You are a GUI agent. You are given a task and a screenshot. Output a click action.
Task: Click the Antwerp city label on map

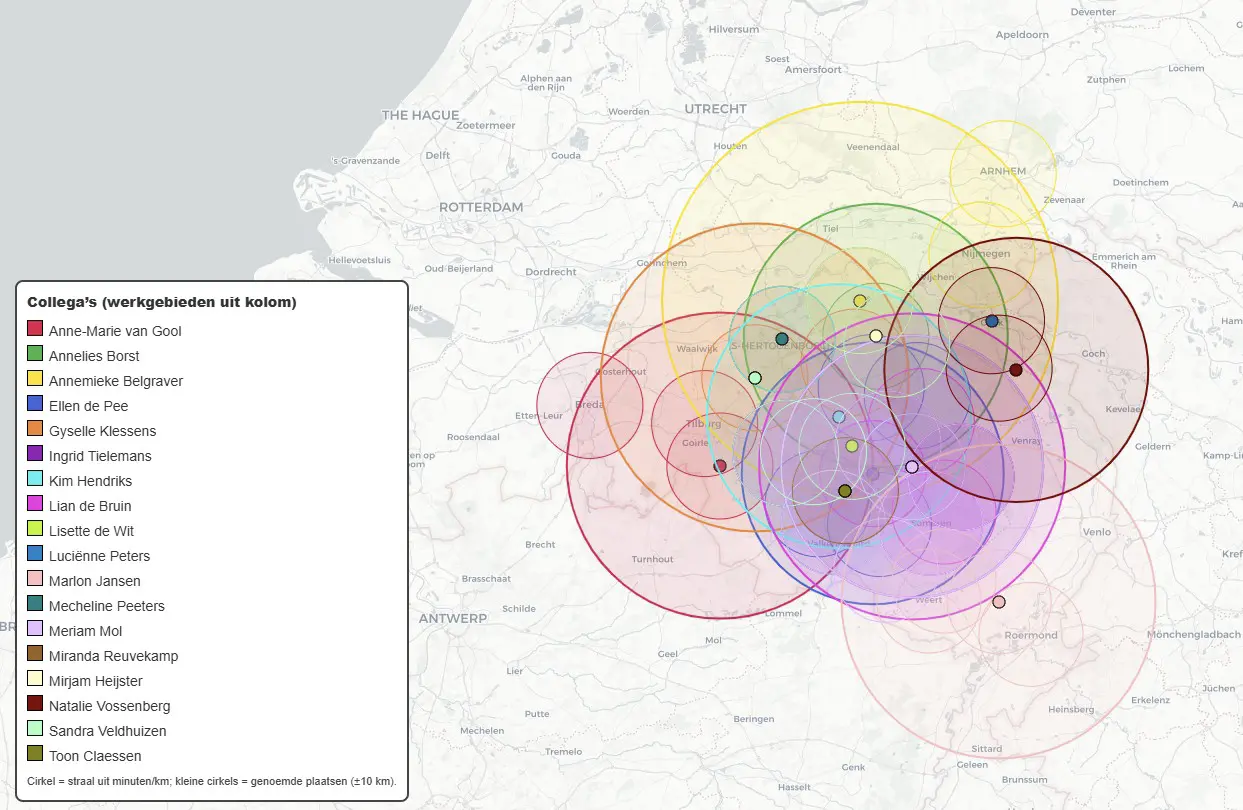pyautogui.click(x=453, y=619)
